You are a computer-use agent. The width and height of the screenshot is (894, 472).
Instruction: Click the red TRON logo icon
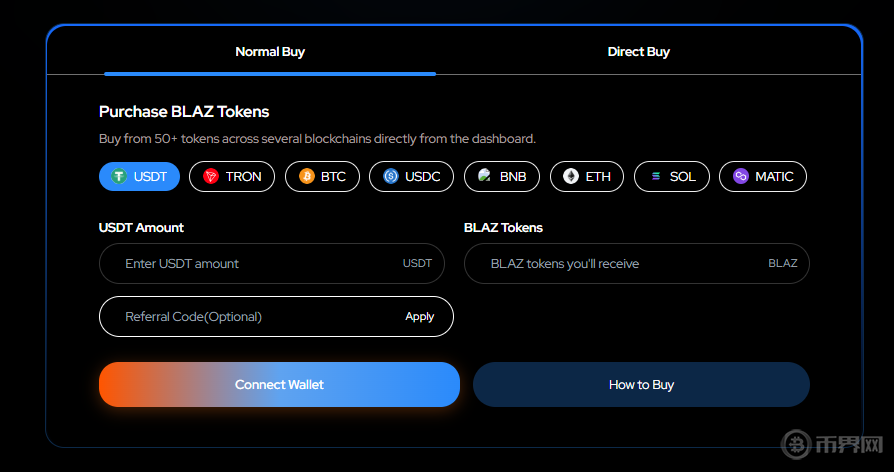[211, 177]
